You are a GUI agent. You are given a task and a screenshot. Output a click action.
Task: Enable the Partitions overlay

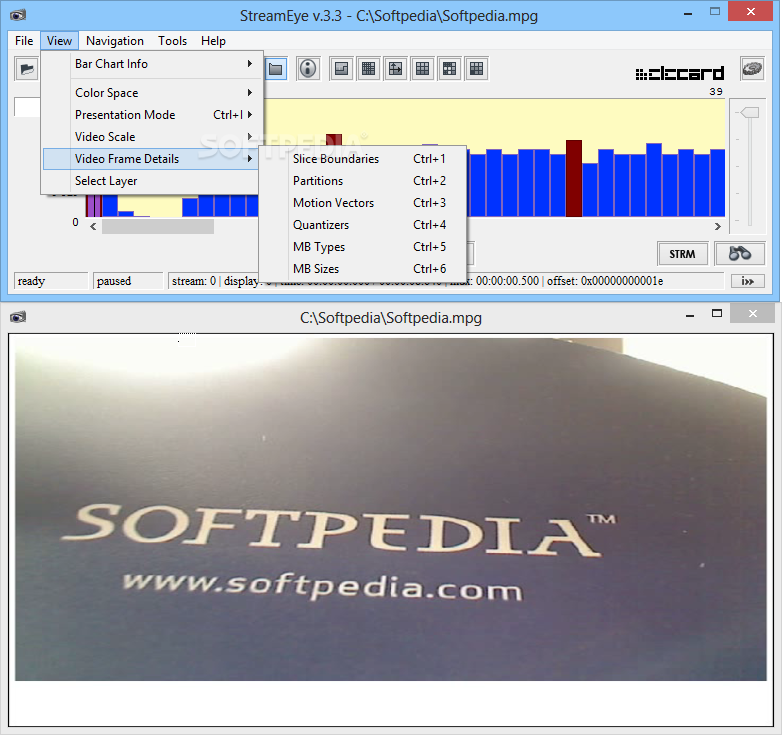(x=363, y=181)
